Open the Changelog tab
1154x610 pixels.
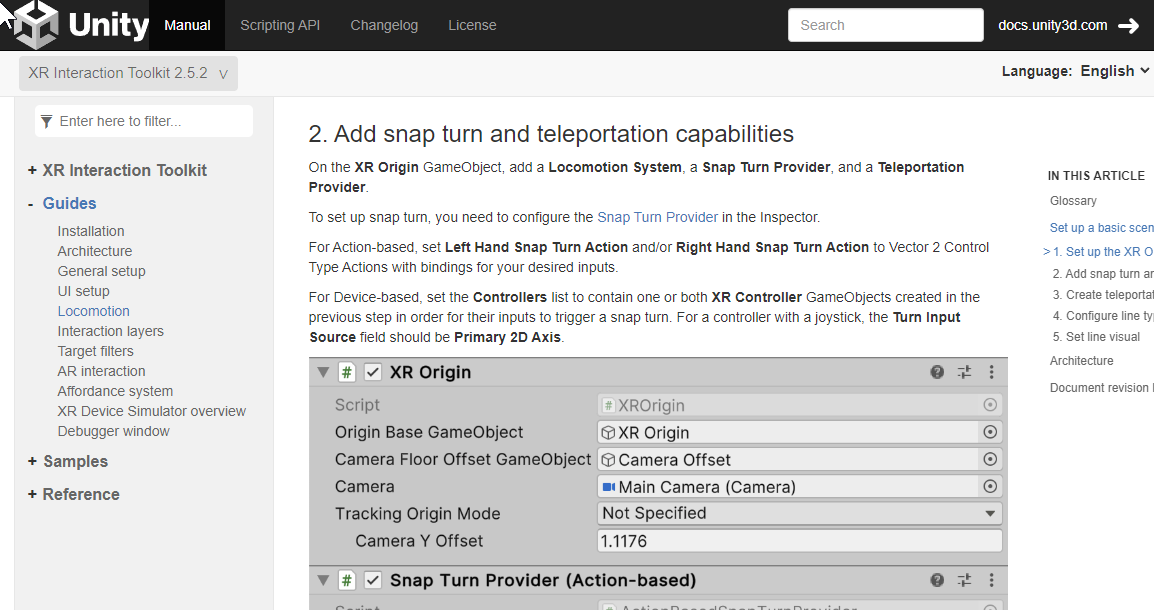384,25
